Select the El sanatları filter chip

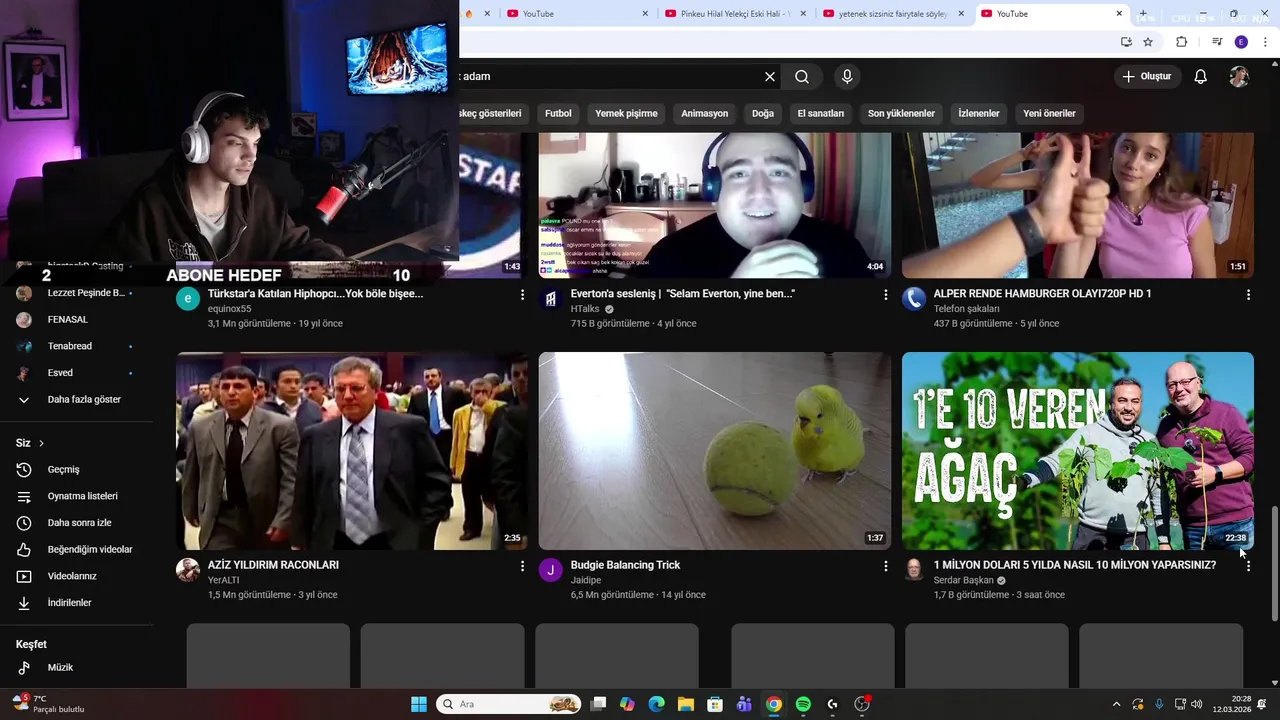(821, 113)
